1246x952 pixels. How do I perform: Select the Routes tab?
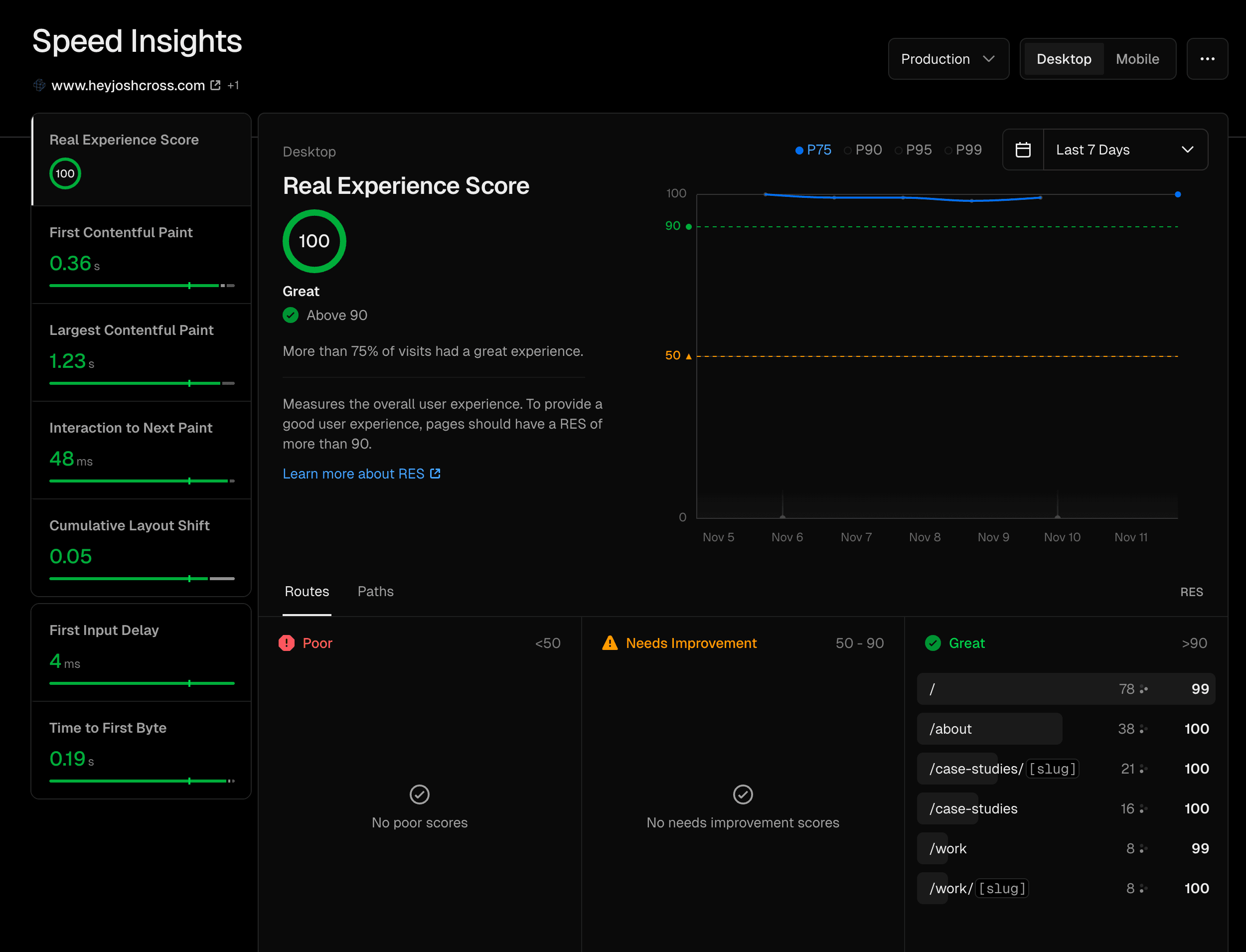pos(307,591)
